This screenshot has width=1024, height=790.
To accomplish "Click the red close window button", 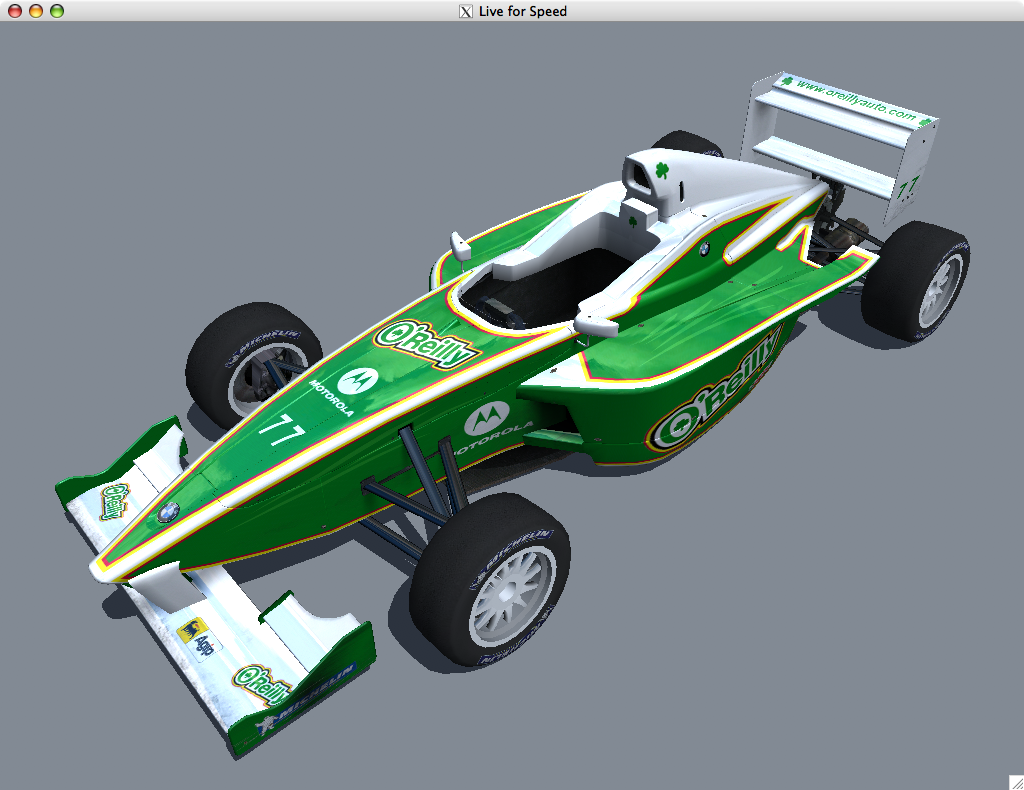I will (x=14, y=11).
